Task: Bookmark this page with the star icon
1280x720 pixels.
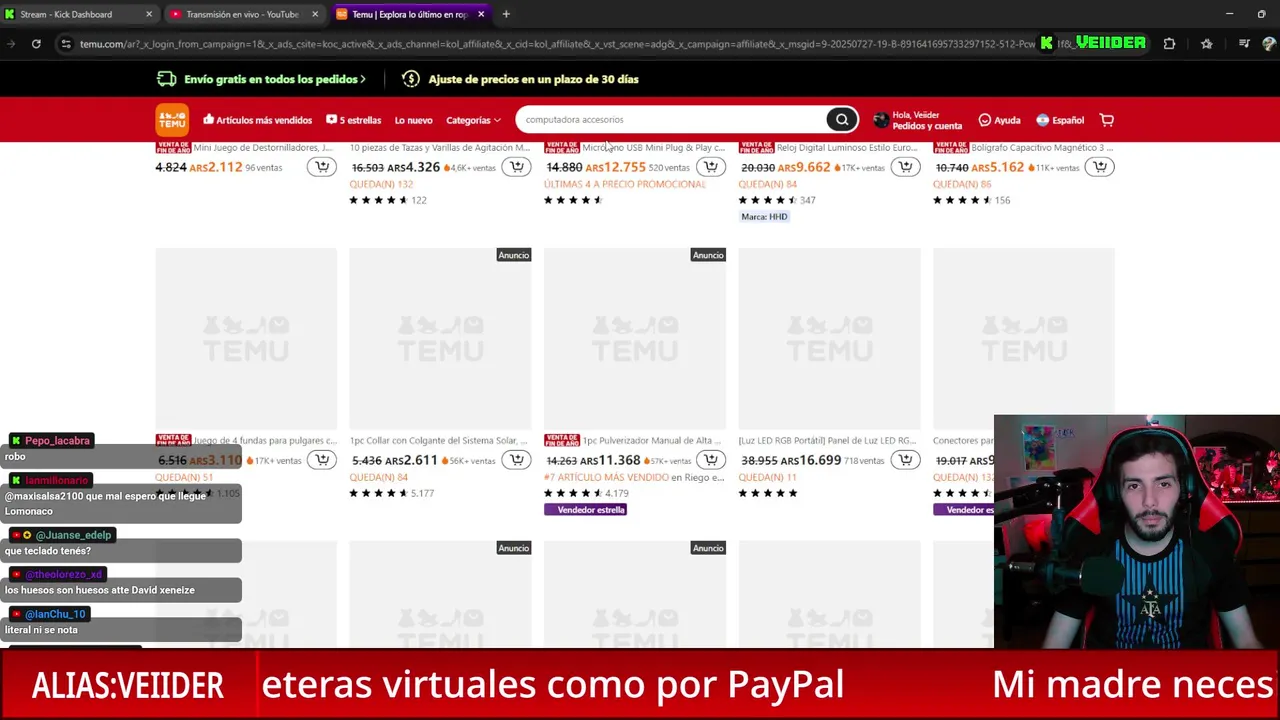Action: [x=1206, y=44]
